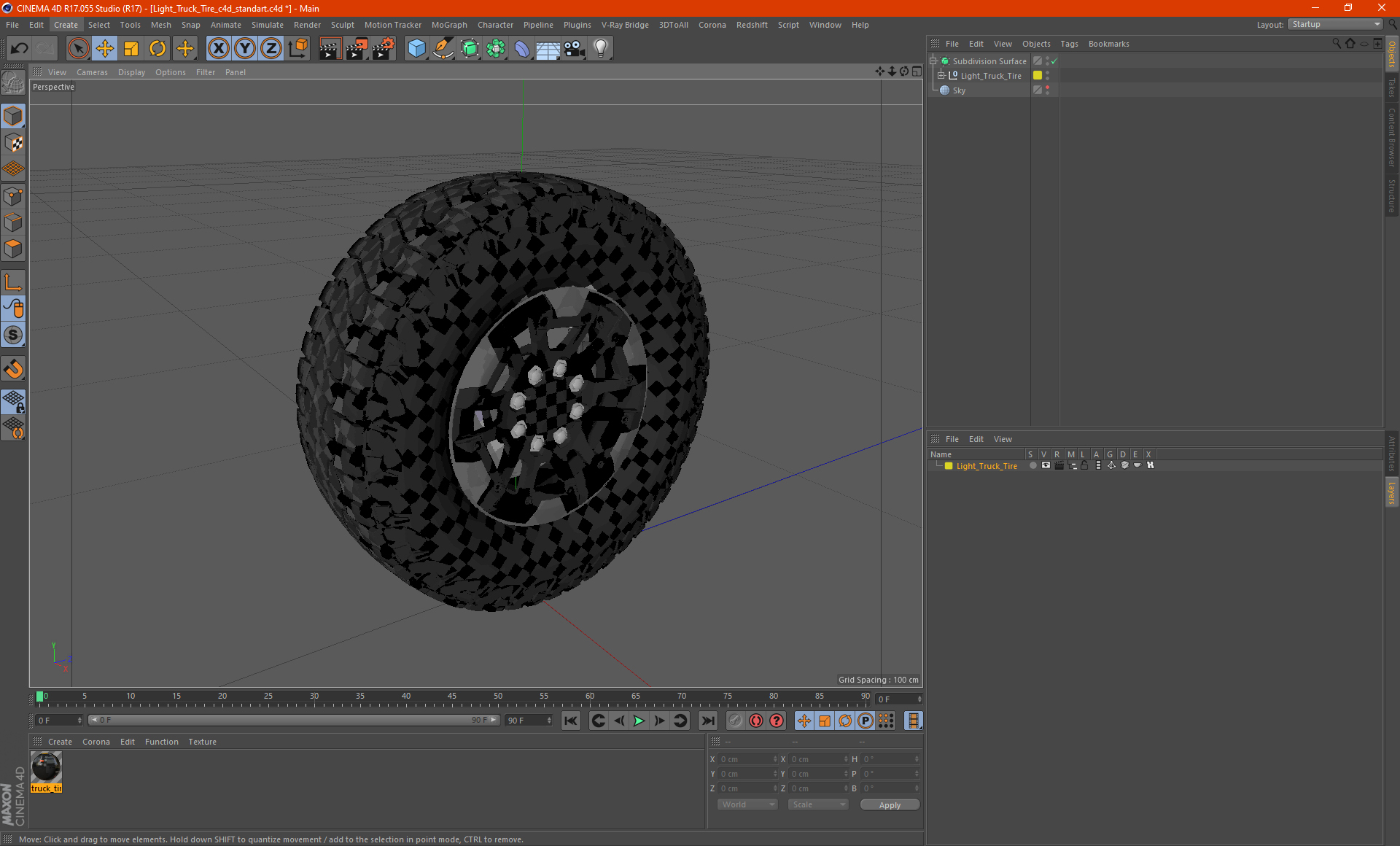The image size is (1400, 846).
Task: Toggle Subdivision Surface green enable checkmark
Action: coord(1054,61)
